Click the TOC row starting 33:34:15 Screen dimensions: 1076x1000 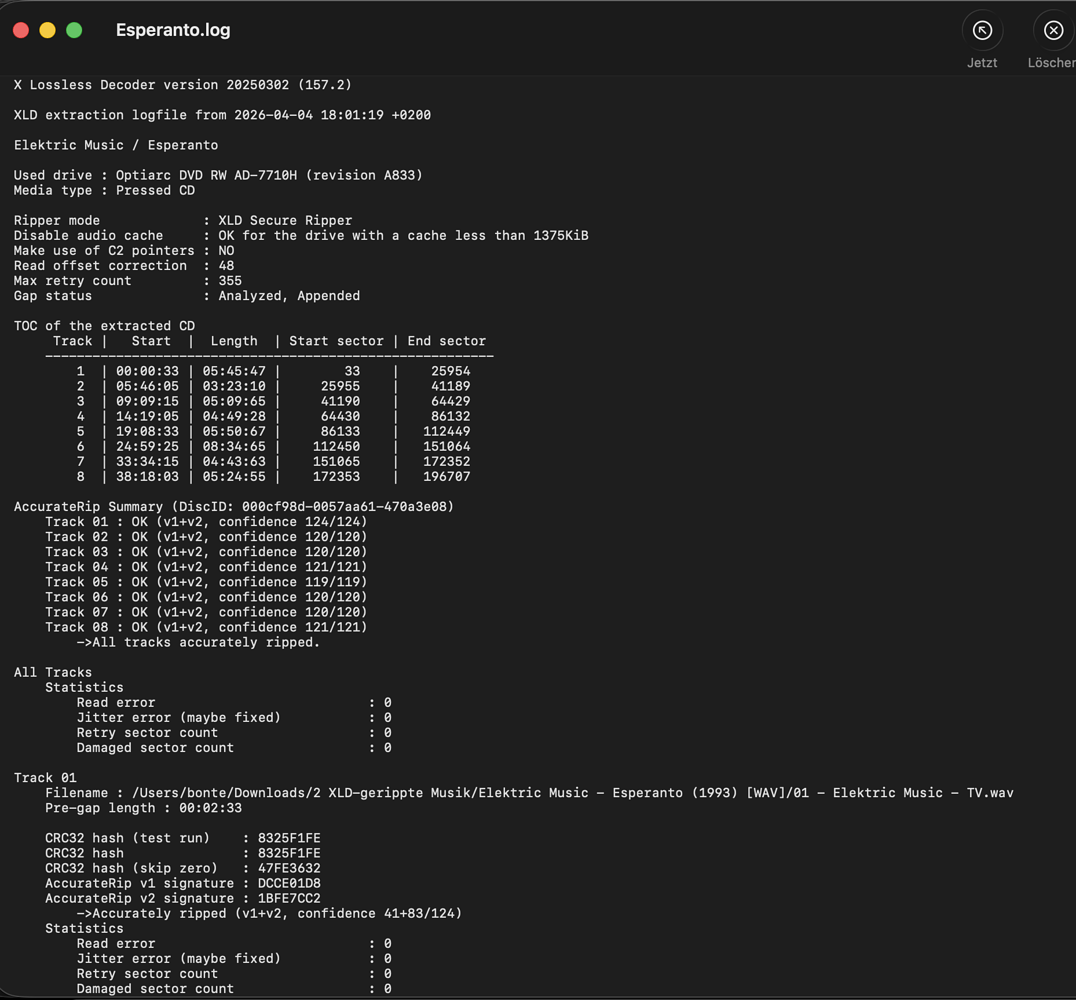[x=273, y=462]
